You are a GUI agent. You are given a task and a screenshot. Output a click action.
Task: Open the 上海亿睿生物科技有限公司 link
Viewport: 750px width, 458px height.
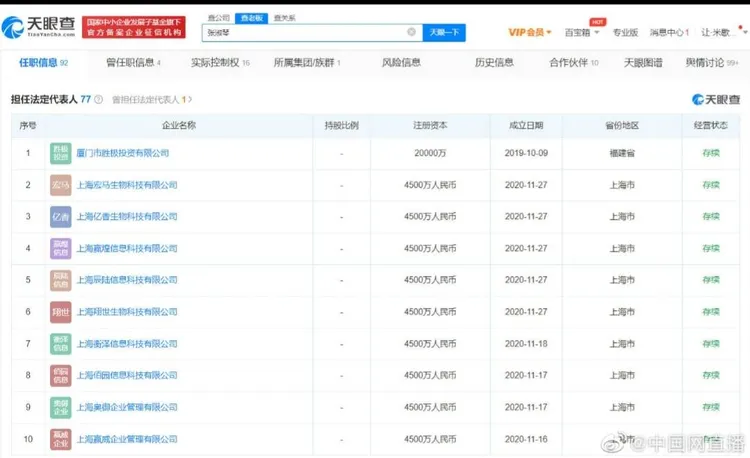(x=127, y=217)
